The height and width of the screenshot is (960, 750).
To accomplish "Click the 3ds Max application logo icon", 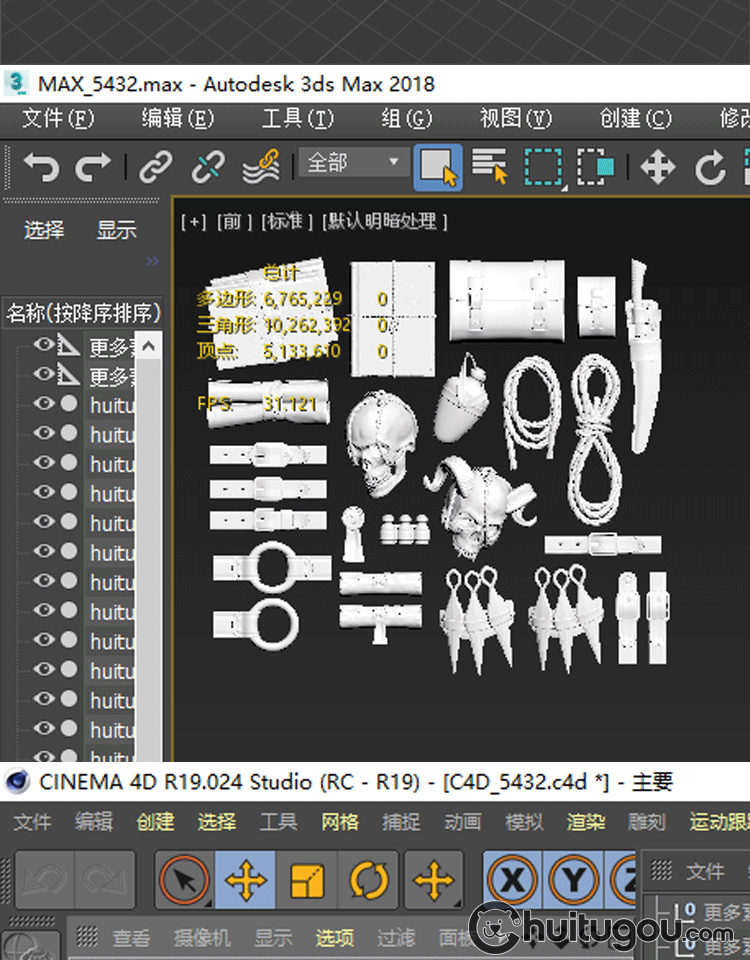I will pyautogui.click(x=16, y=83).
